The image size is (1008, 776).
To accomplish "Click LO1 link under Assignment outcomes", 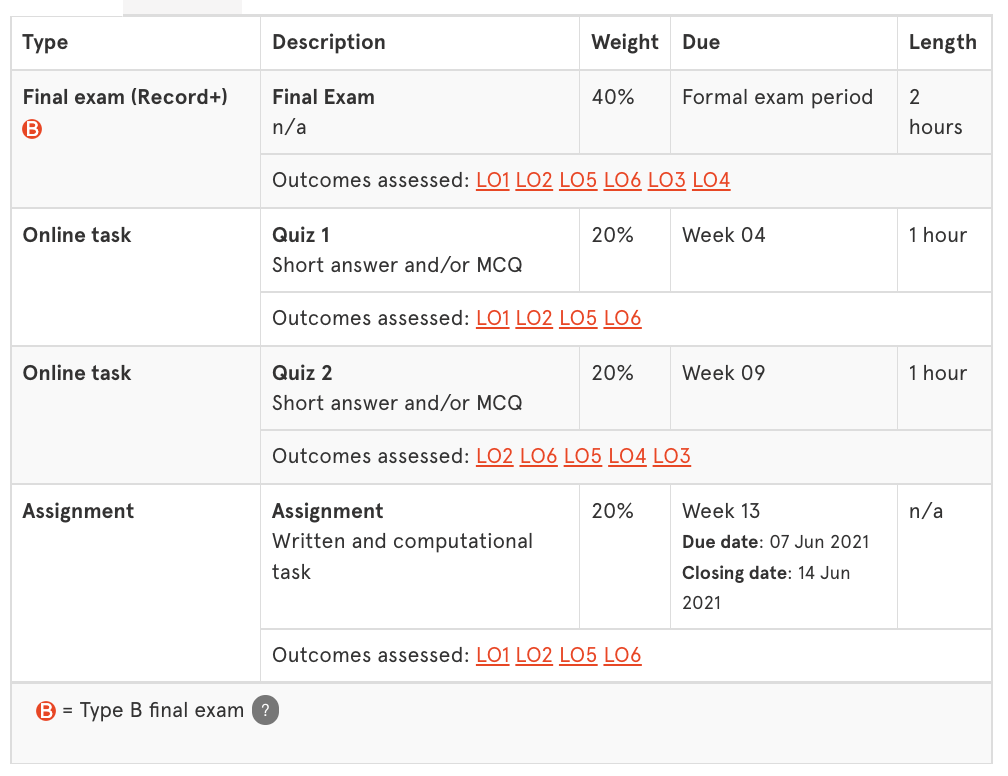I will click(493, 656).
